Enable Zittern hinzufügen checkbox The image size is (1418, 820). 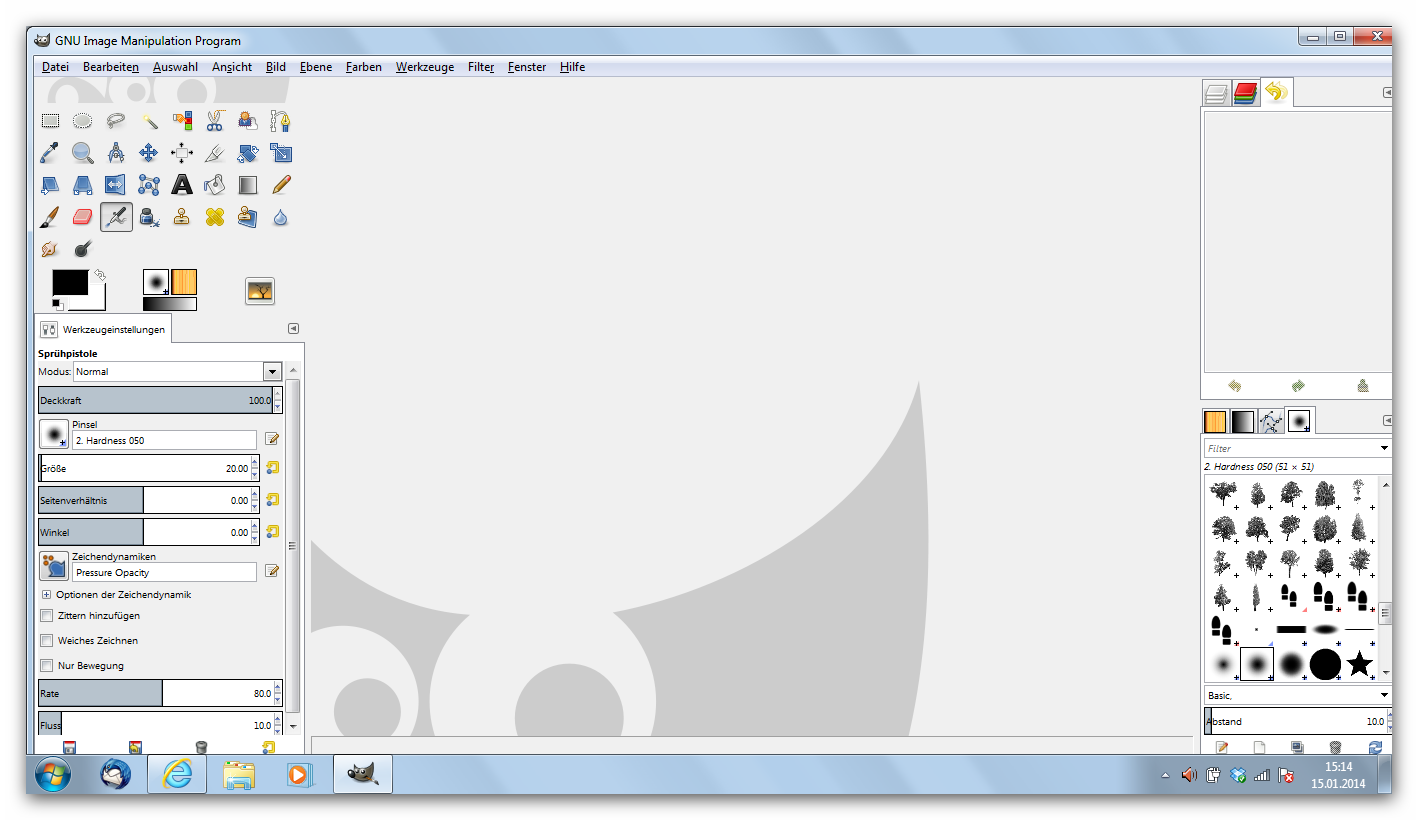click(x=46, y=616)
